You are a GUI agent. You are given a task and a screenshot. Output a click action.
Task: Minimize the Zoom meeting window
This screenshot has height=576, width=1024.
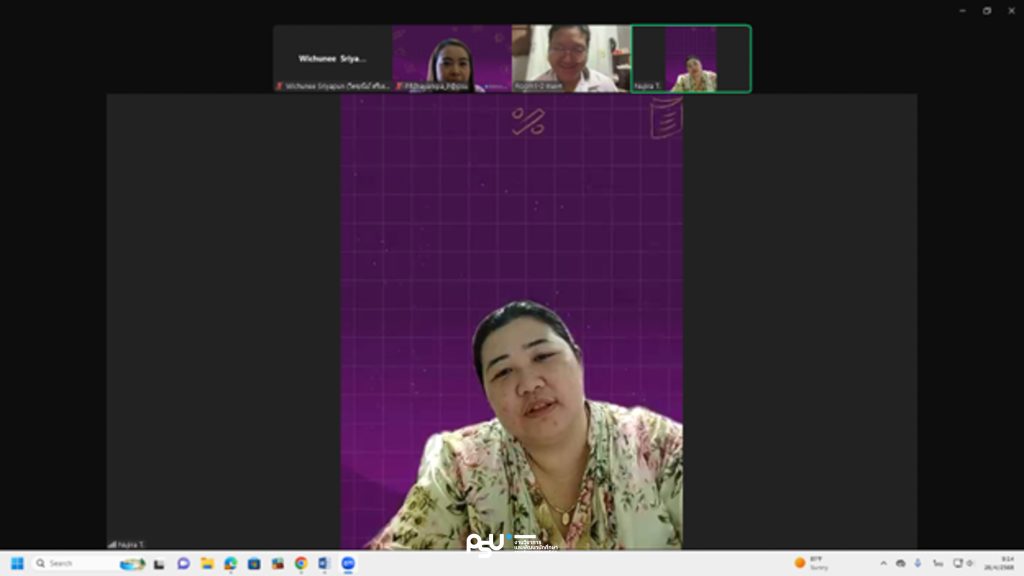[x=963, y=10]
